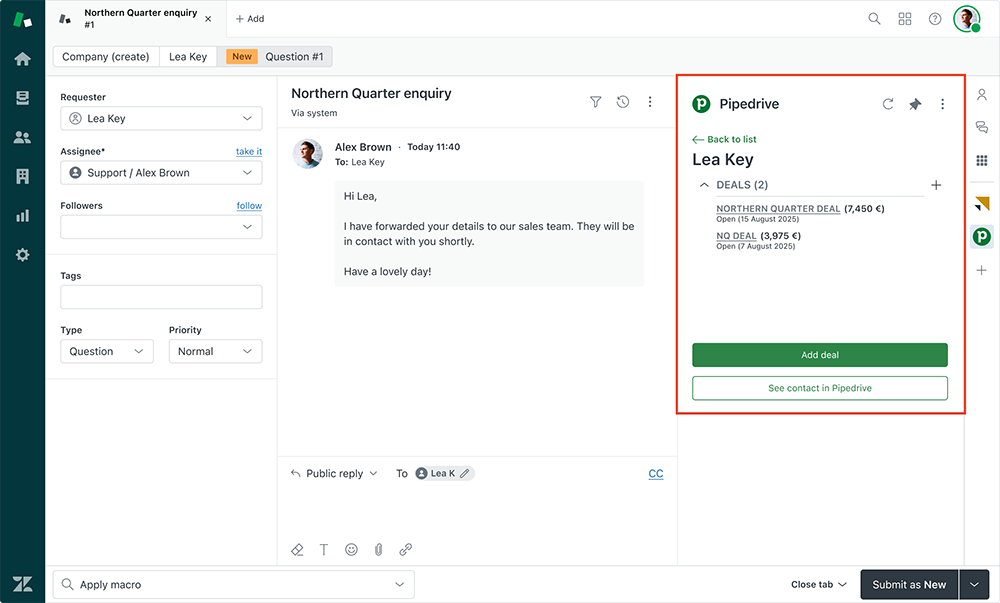Image resolution: width=1000 pixels, height=603 pixels.
Task: Open Organizations building icon in sidebar
Action: pos(22,177)
